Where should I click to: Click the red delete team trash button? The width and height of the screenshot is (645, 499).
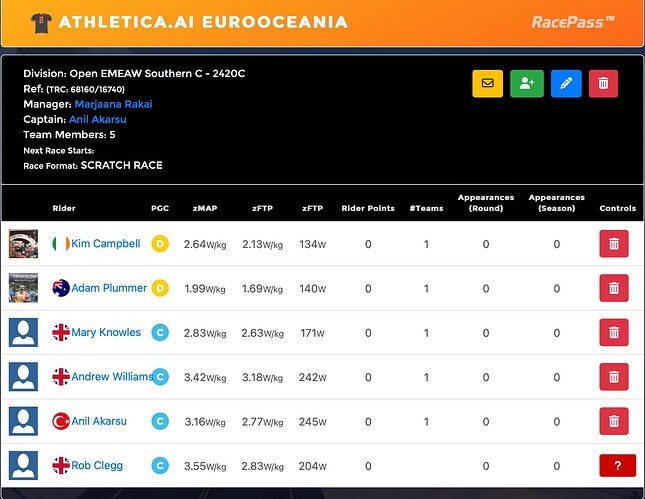point(603,84)
